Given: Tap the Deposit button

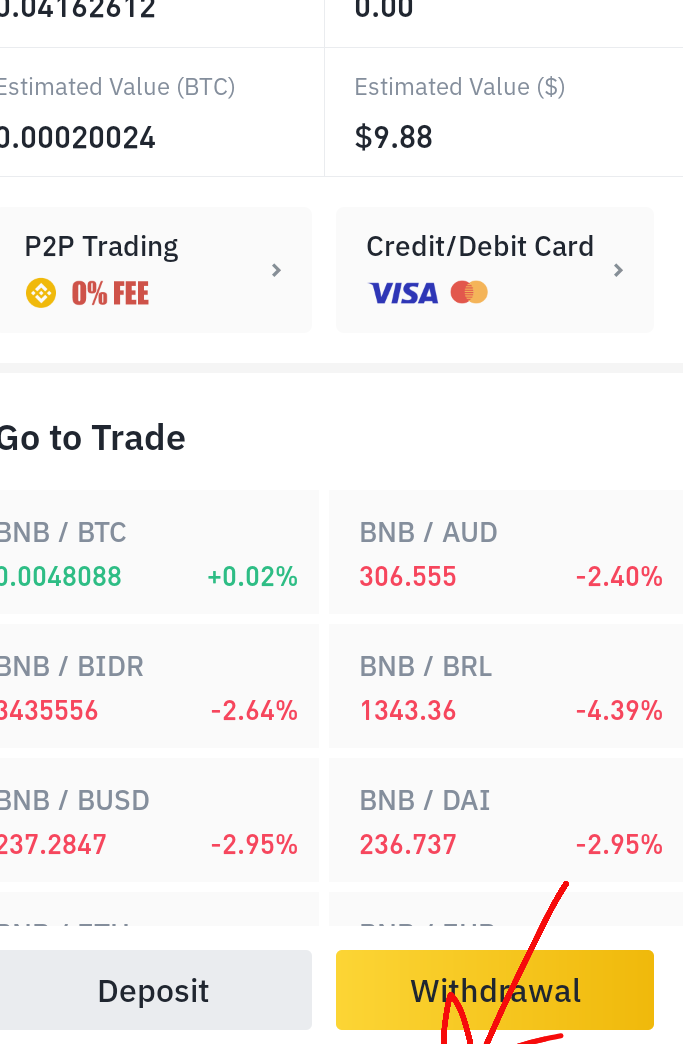Looking at the screenshot, I should coord(156,990).
